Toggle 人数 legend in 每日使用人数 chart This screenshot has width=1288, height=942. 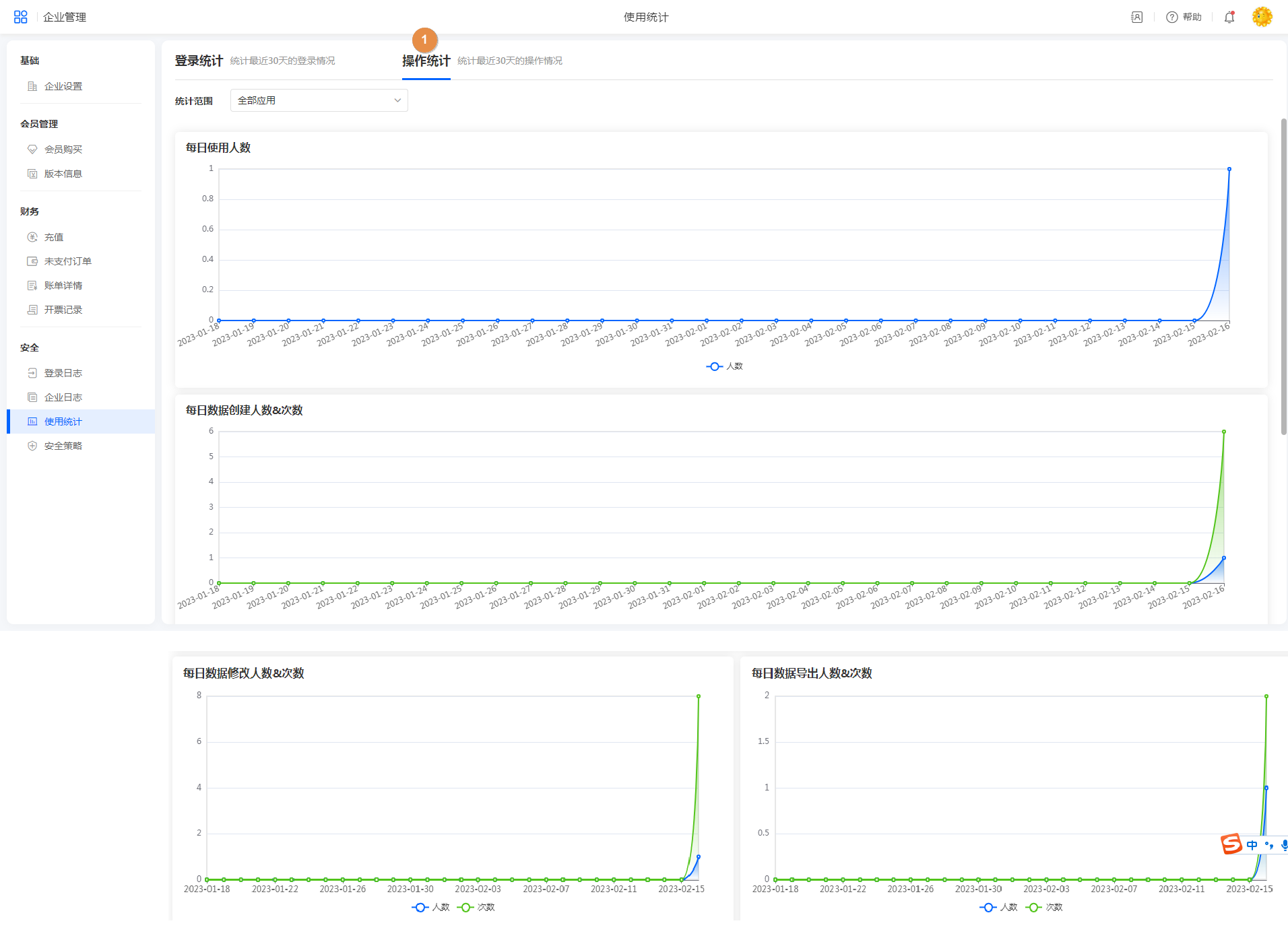(x=724, y=366)
